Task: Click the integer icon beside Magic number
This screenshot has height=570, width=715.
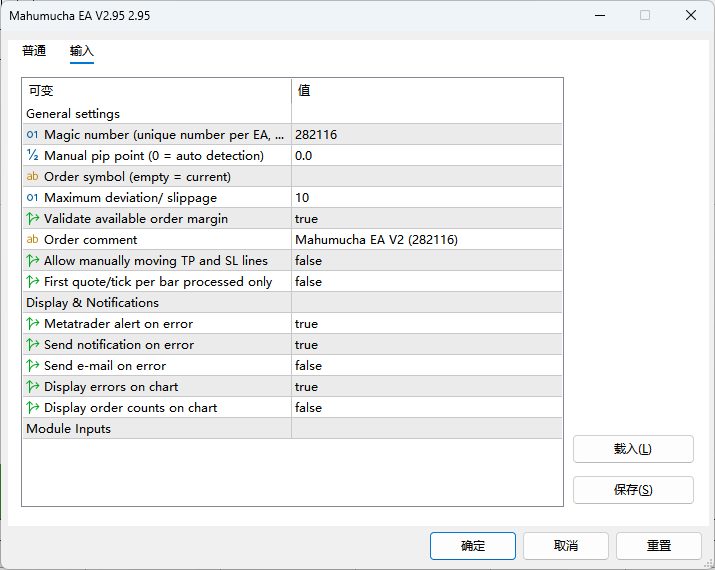Action: click(x=32, y=135)
